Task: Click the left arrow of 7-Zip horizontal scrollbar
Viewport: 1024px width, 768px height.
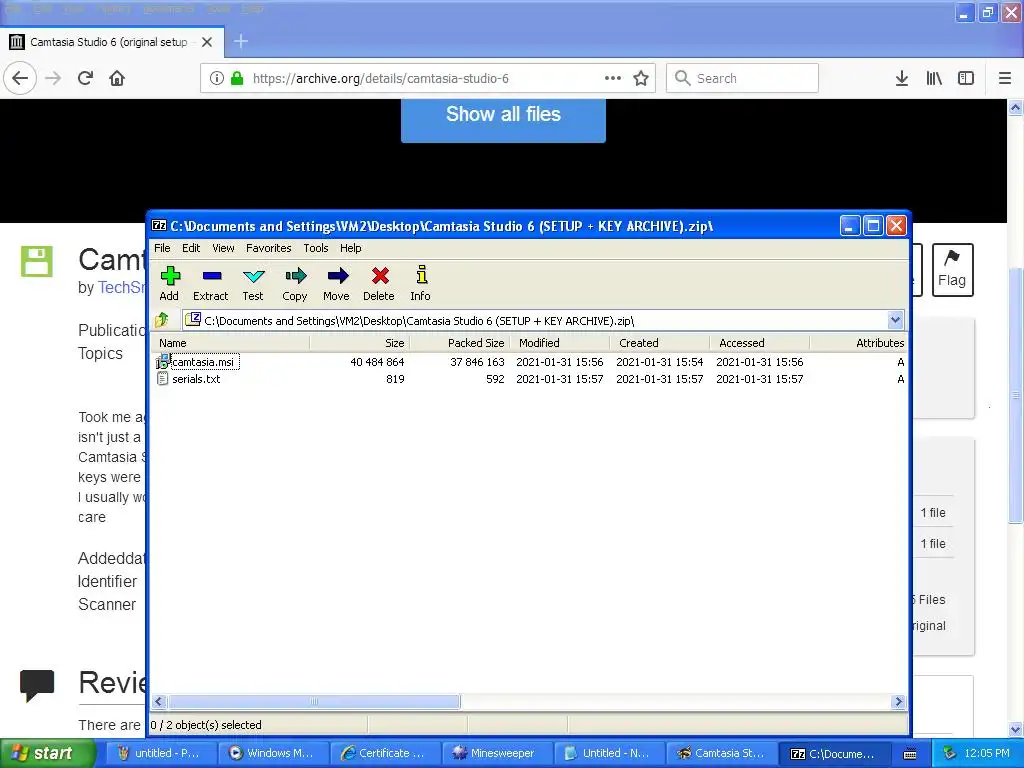Action: tap(159, 701)
